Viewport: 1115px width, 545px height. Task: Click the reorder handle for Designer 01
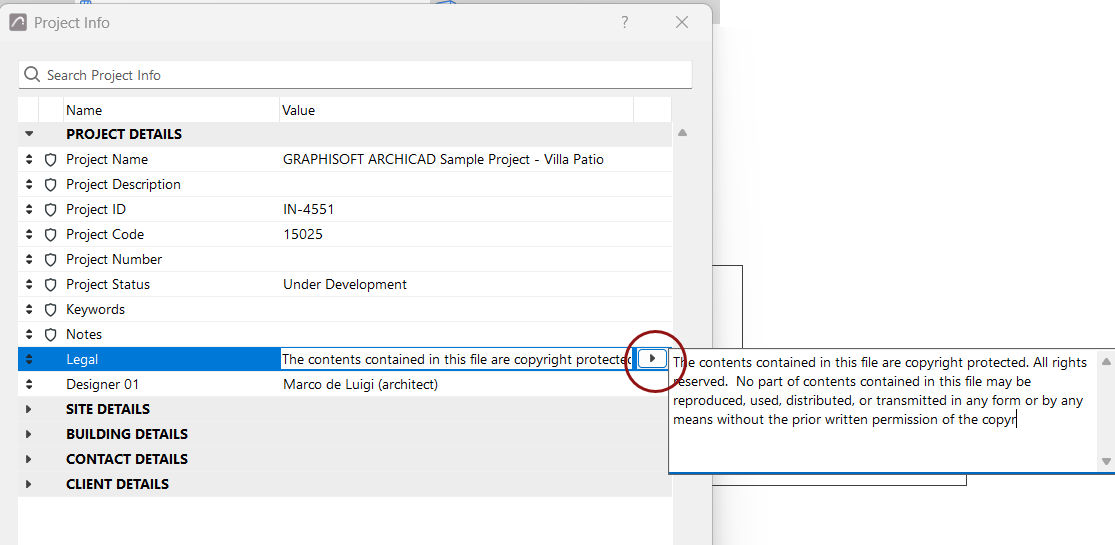(29, 384)
